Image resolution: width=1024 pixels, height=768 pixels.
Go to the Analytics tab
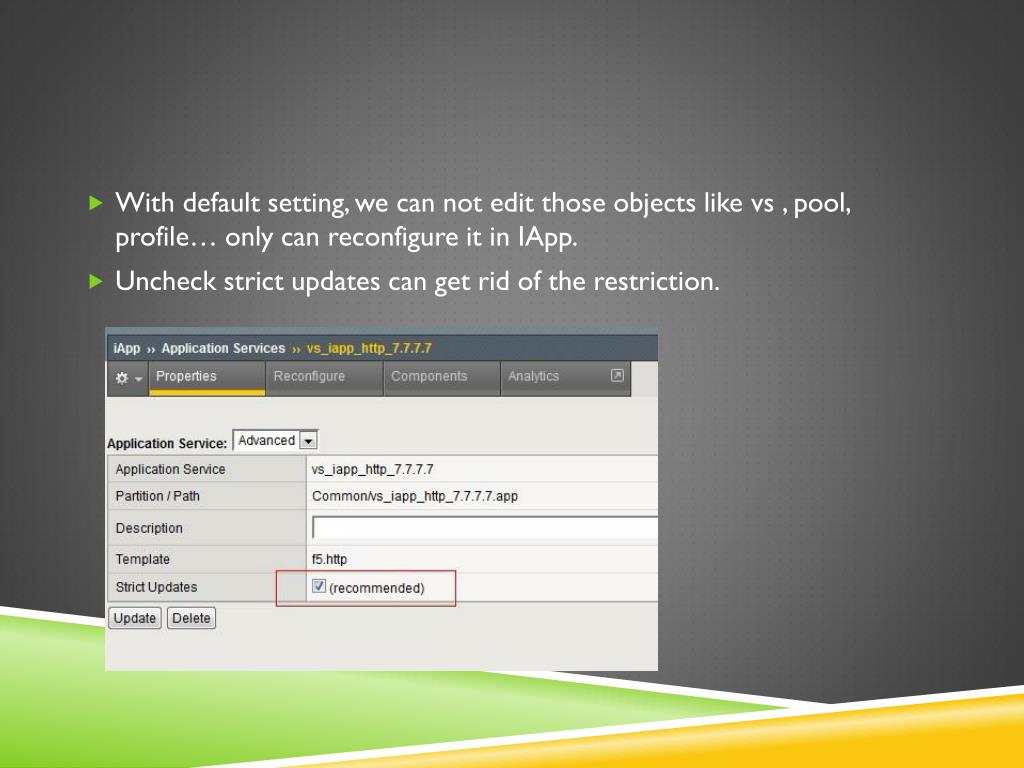point(533,377)
